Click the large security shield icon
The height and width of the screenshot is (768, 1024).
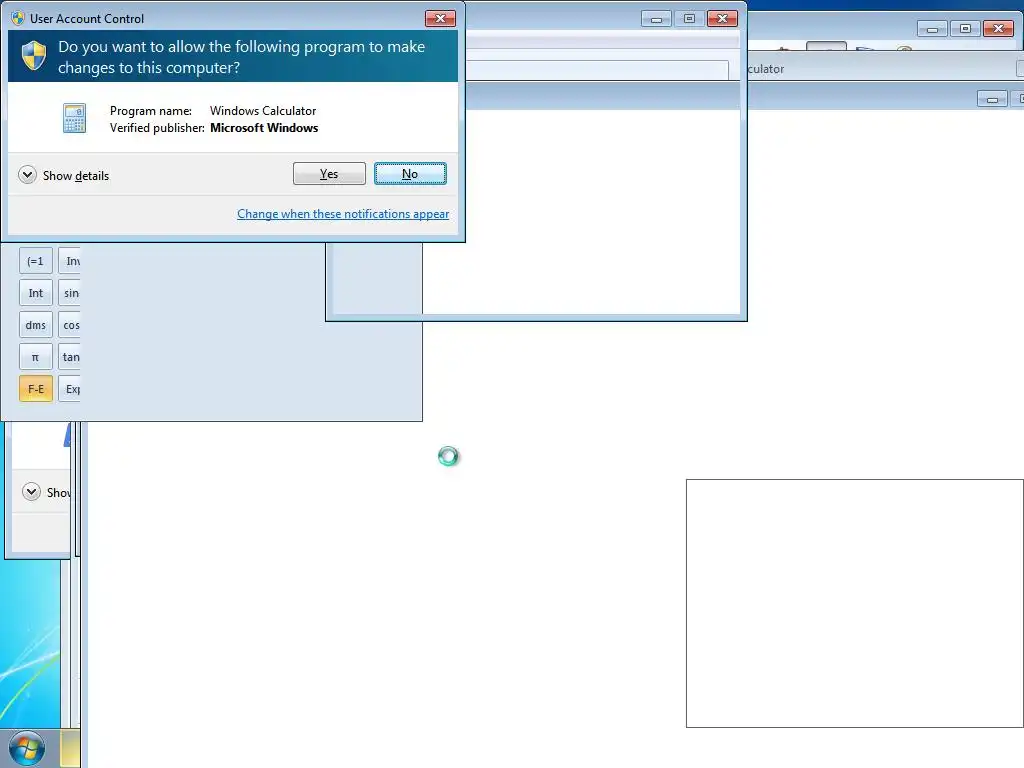click(x=34, y=56)
